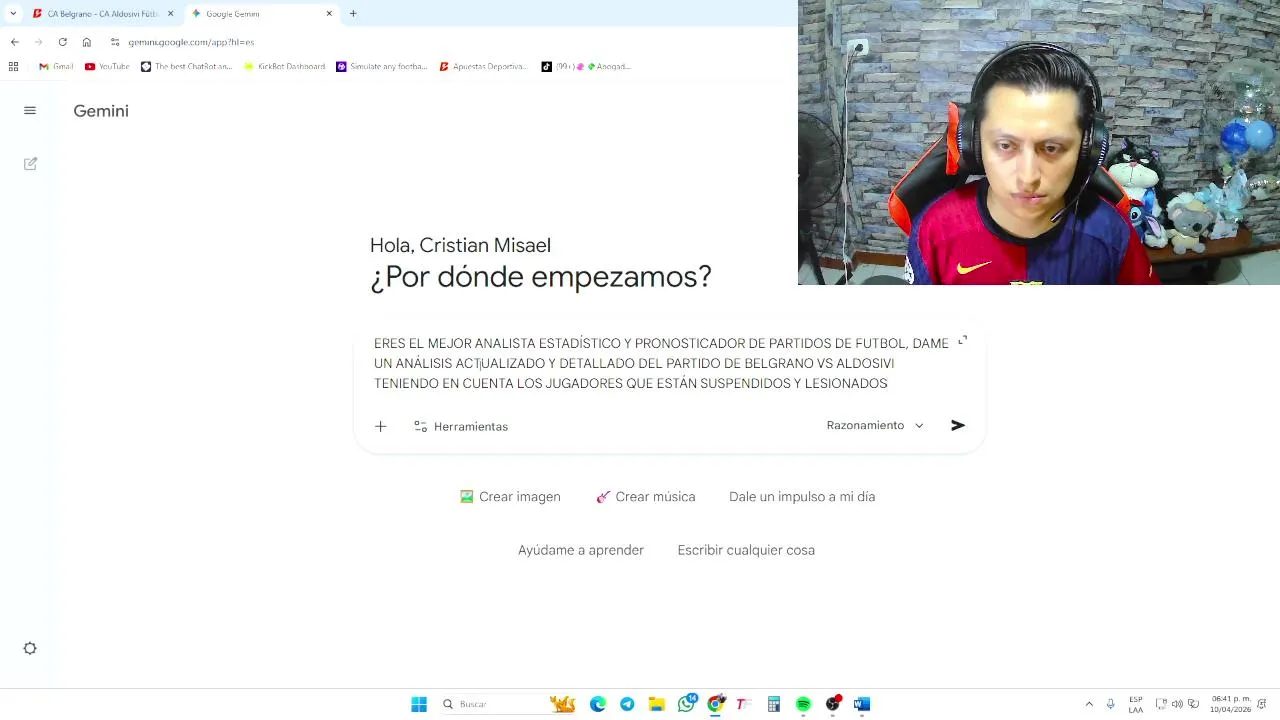
Task: Add attachment with the plus icon
Action: tap(380, 426)
